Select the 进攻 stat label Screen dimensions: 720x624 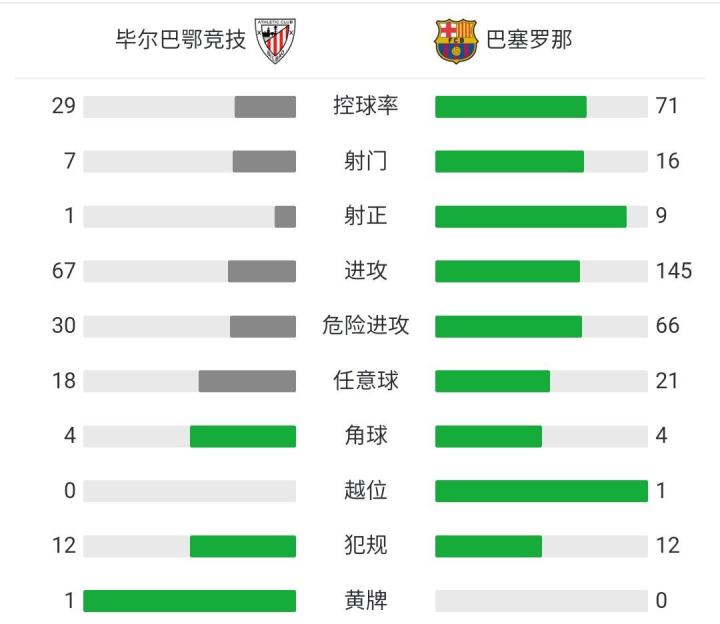click(x=365, y=271)
